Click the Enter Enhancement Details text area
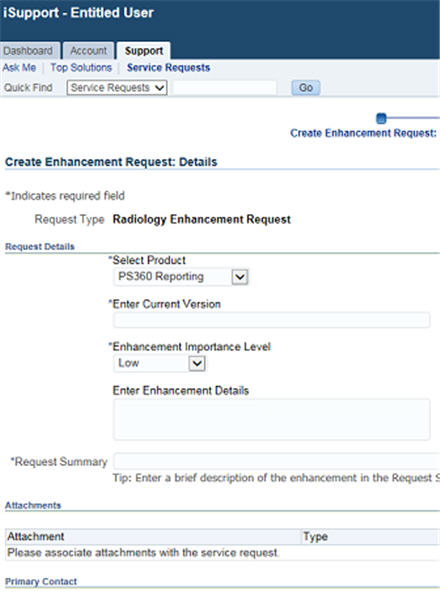Viewport: 440px width, 594px height. click(x=272, y=419)
